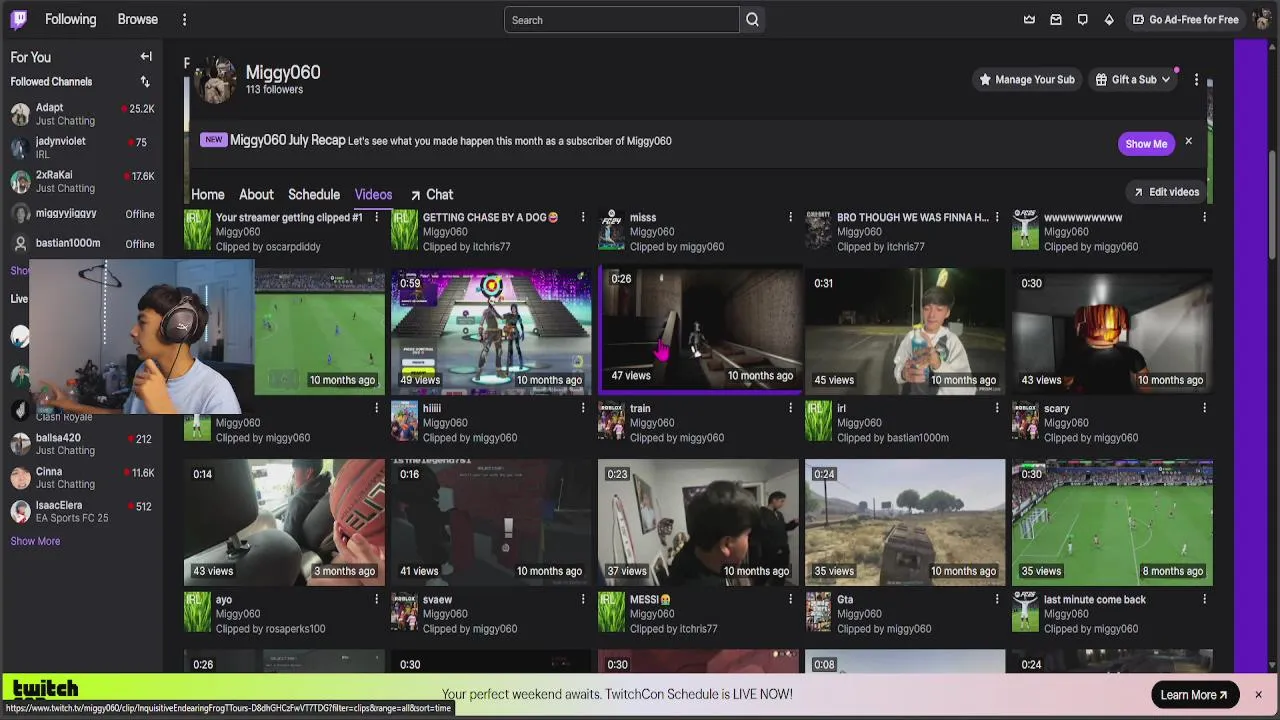This screenshot has width=1280, height=720.
Task: Open the Chat popout tab
Action: coord(431,195)
